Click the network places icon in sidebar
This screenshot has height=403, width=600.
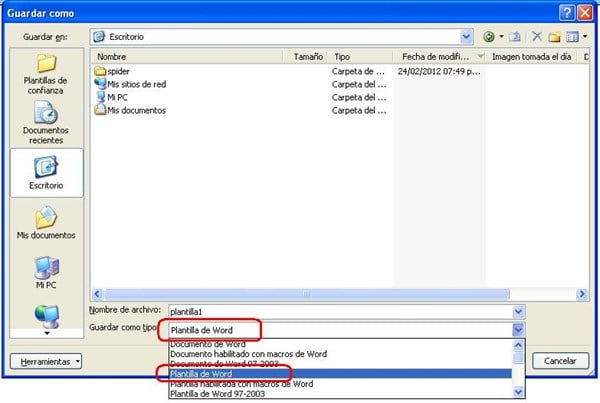(x=47, y=317)
